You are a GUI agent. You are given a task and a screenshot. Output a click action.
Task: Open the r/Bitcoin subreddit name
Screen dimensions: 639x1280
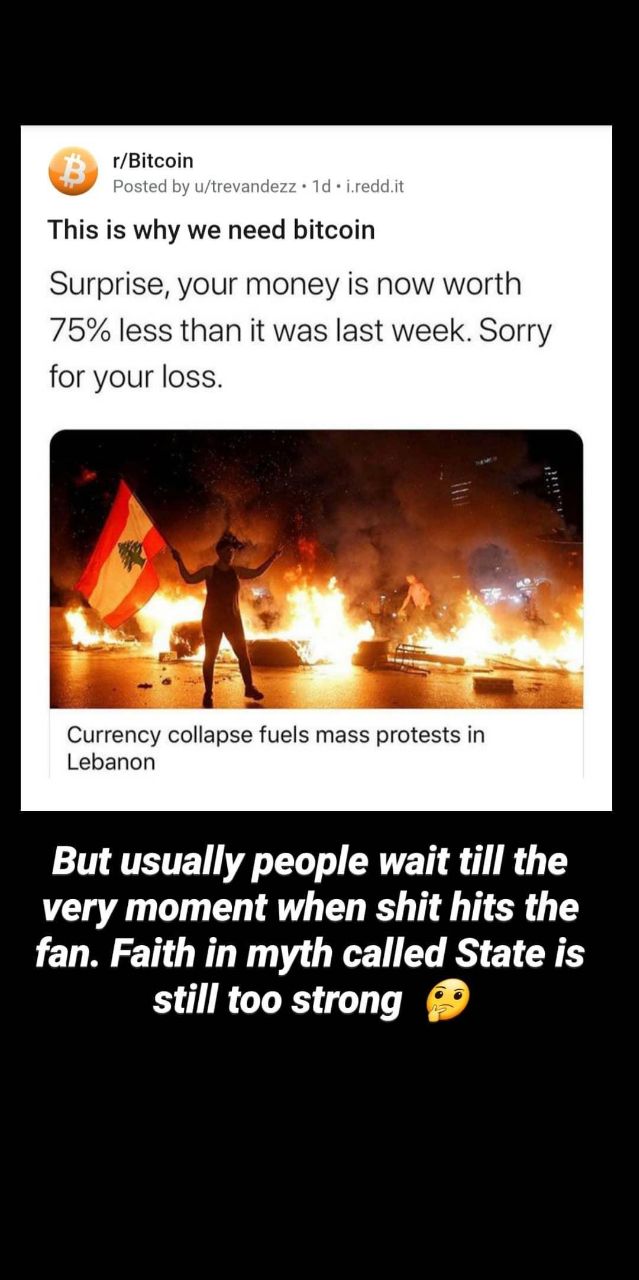[x=153, y=160]
